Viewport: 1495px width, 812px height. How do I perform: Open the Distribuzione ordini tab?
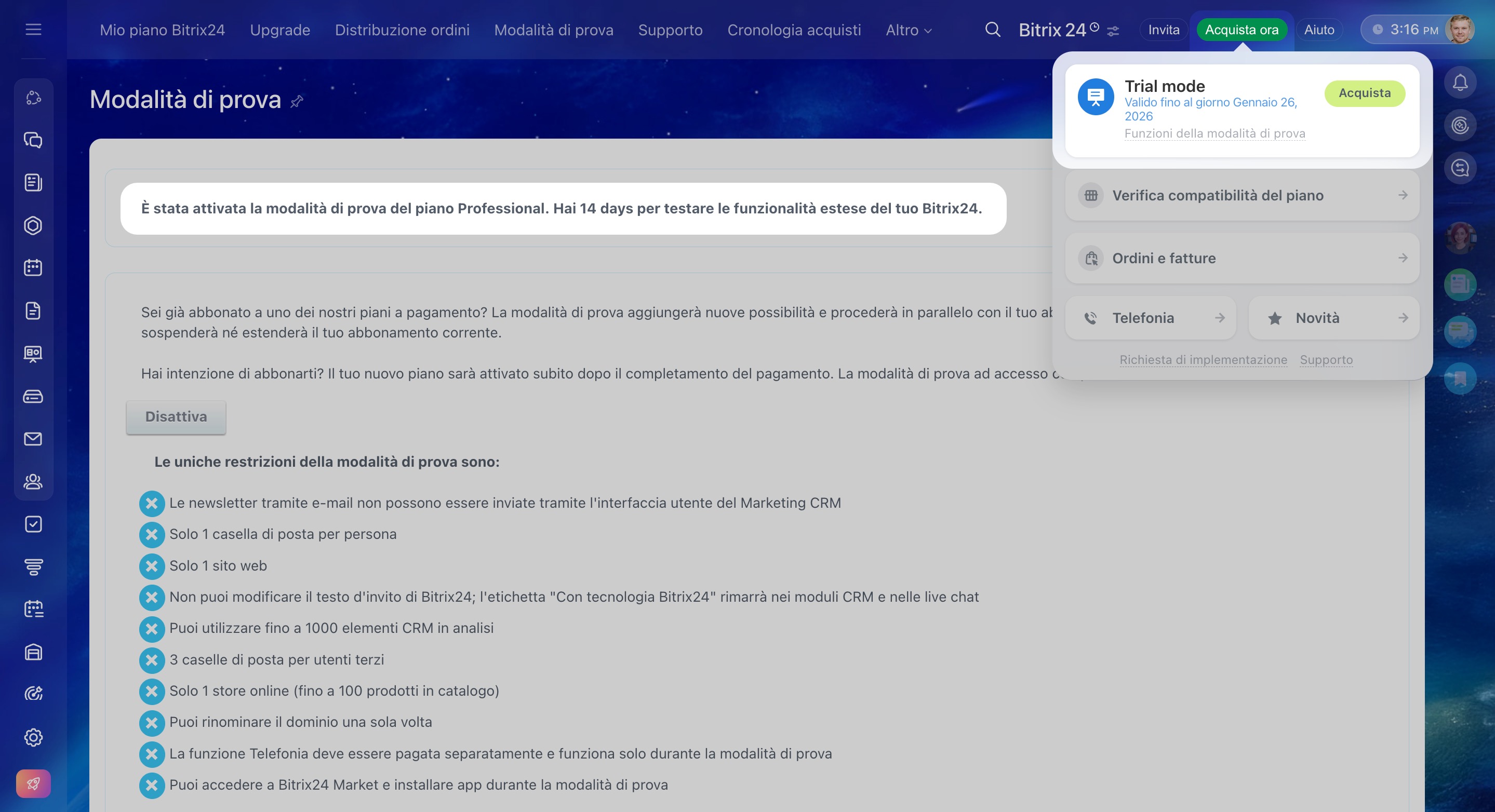click(x=402, y=30)
